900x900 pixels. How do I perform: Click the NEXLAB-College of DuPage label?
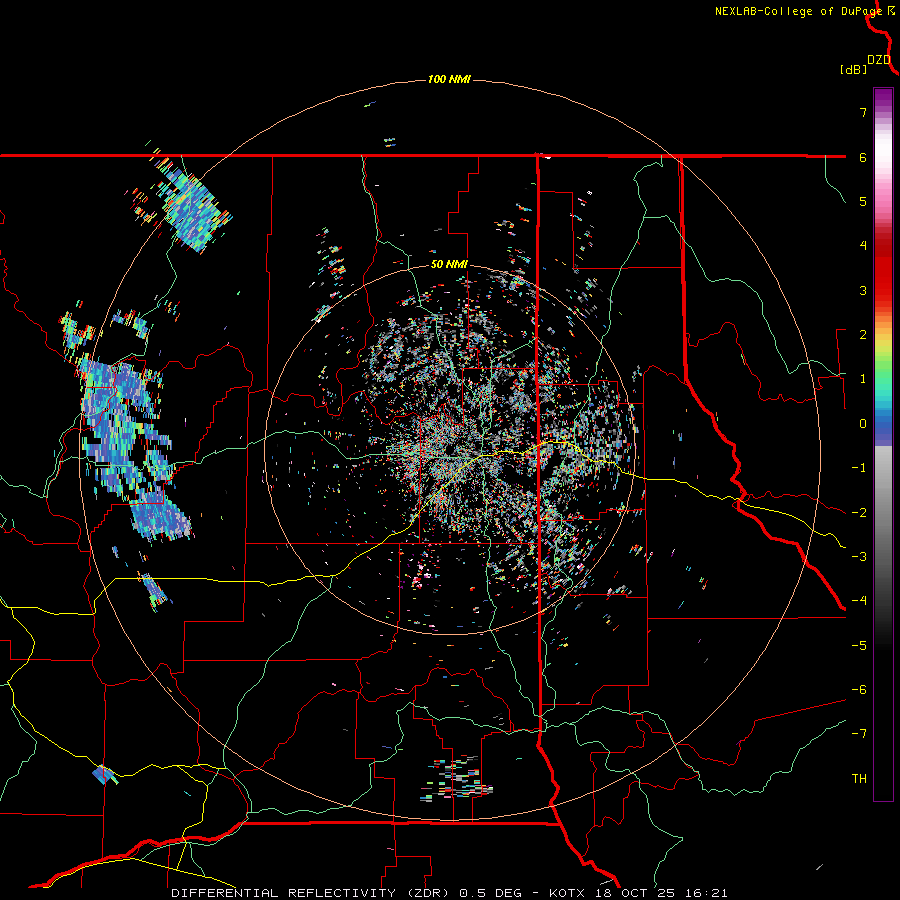798,11
